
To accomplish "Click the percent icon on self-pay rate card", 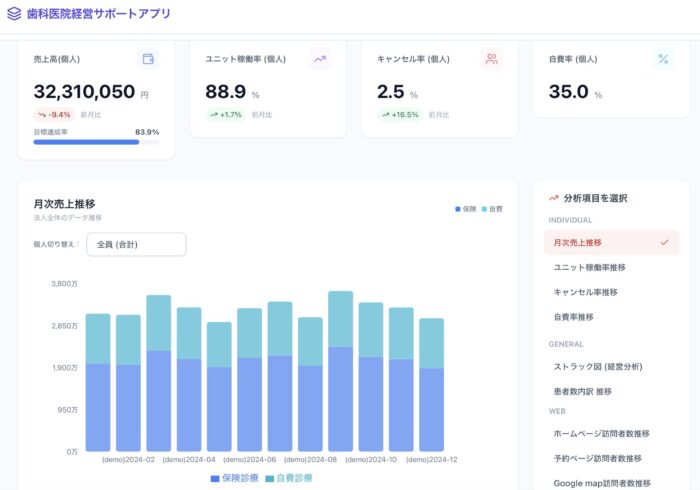I will (x=663, y=59).
